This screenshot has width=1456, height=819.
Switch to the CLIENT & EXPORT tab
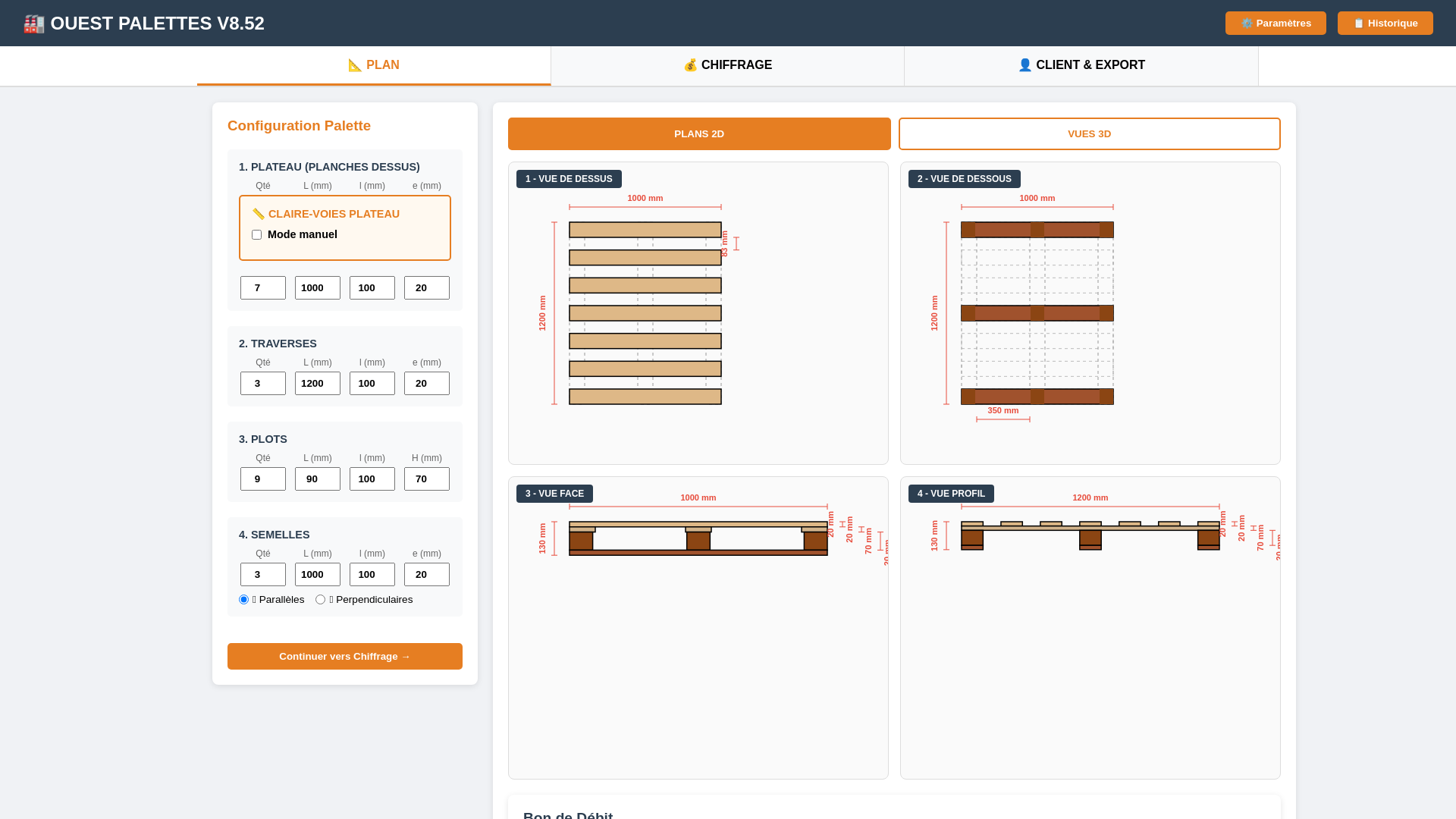coord(1081,65)
